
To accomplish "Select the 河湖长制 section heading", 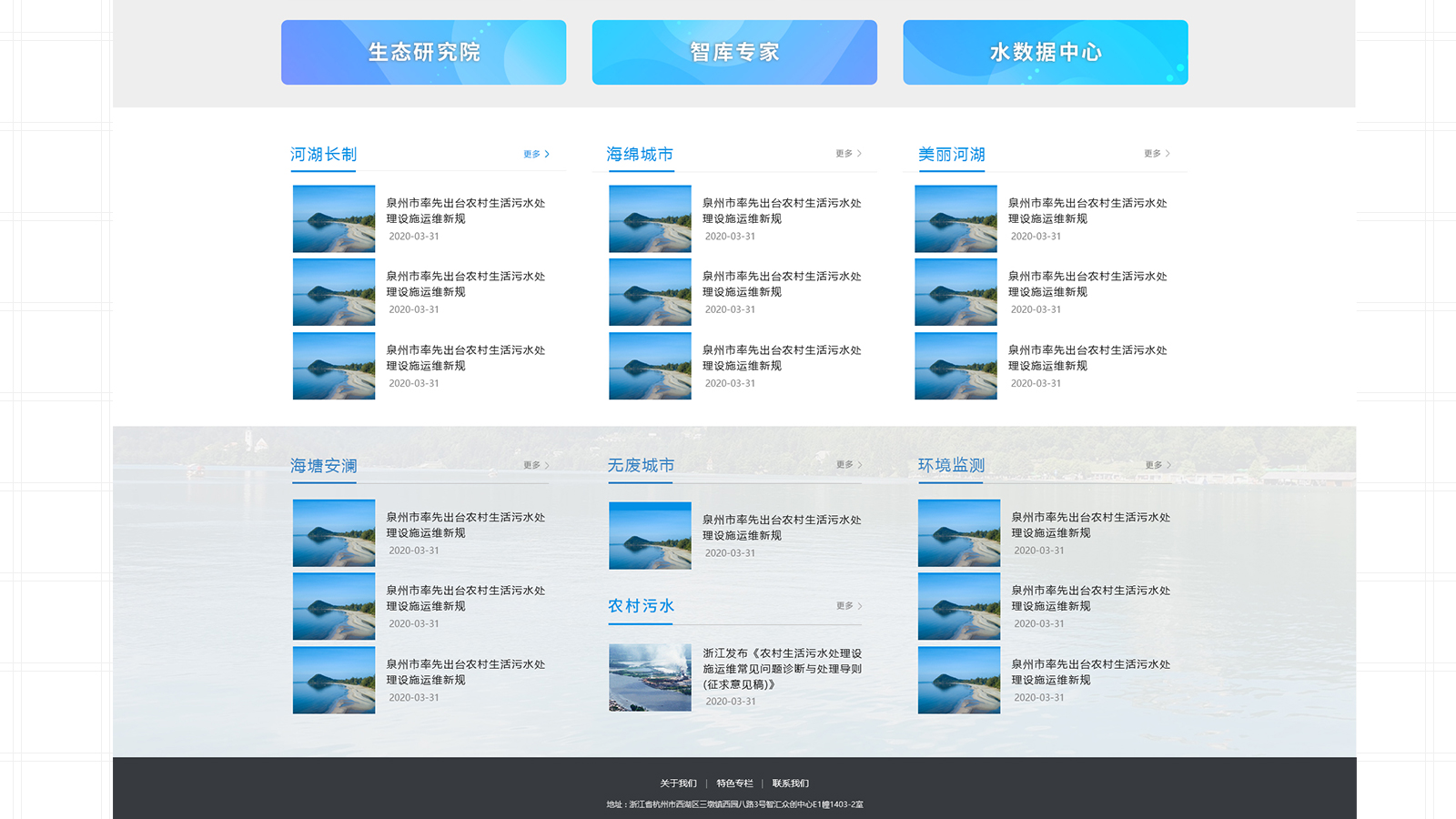I will tap(323, 155).
